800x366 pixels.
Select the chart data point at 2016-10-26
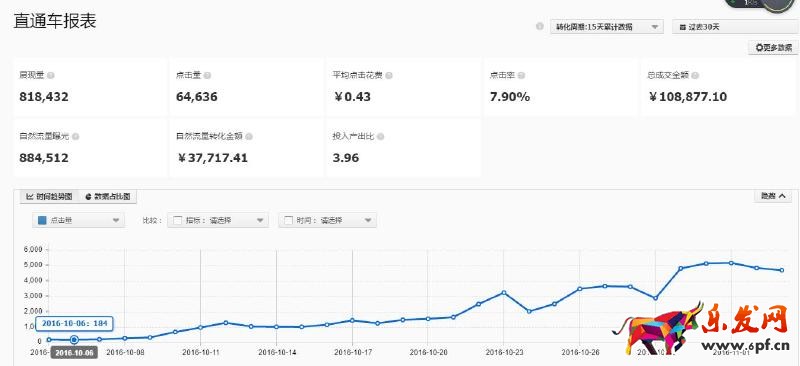tap(580, 289)
